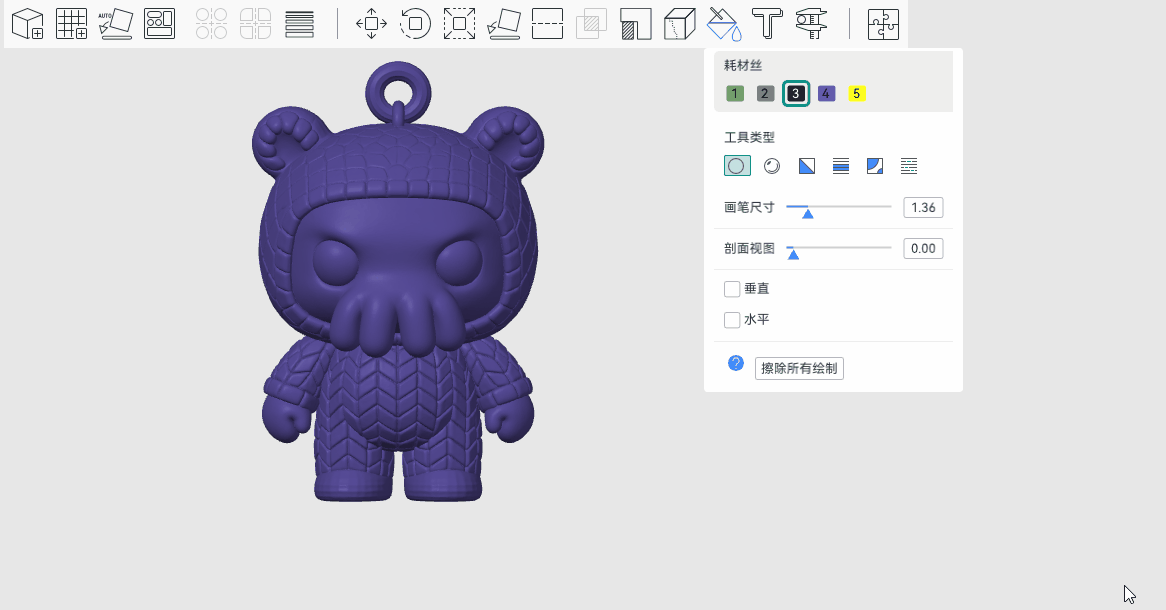Choose the Height range tool type

click(x=841, y=166)
